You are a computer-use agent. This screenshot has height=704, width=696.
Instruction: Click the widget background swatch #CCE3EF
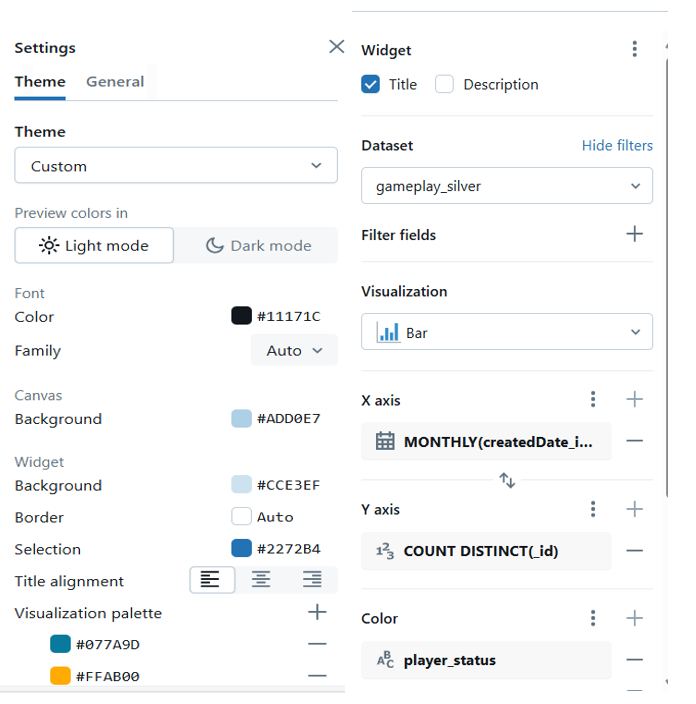tap(241, 485)
